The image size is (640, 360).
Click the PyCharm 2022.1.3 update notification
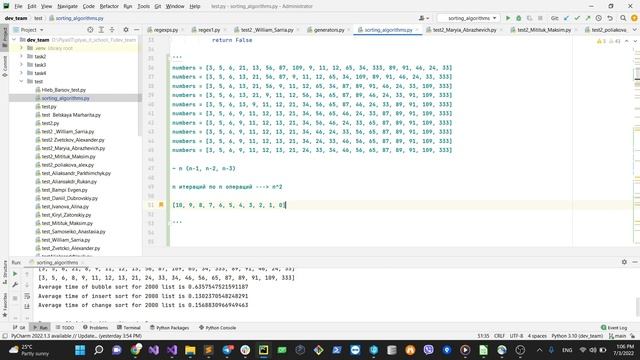coord(76,336)
